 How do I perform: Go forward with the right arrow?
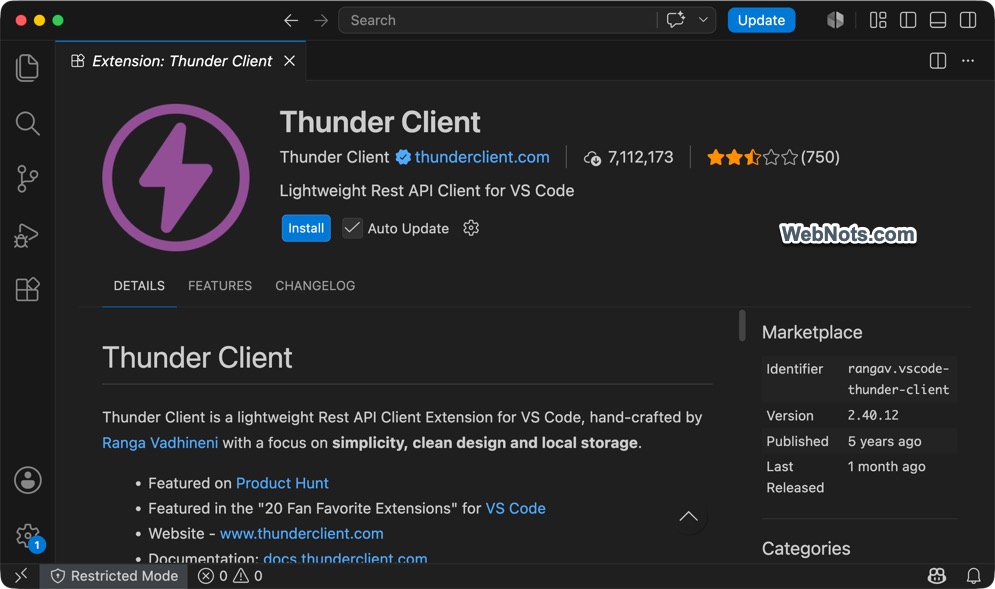point(321,20)
